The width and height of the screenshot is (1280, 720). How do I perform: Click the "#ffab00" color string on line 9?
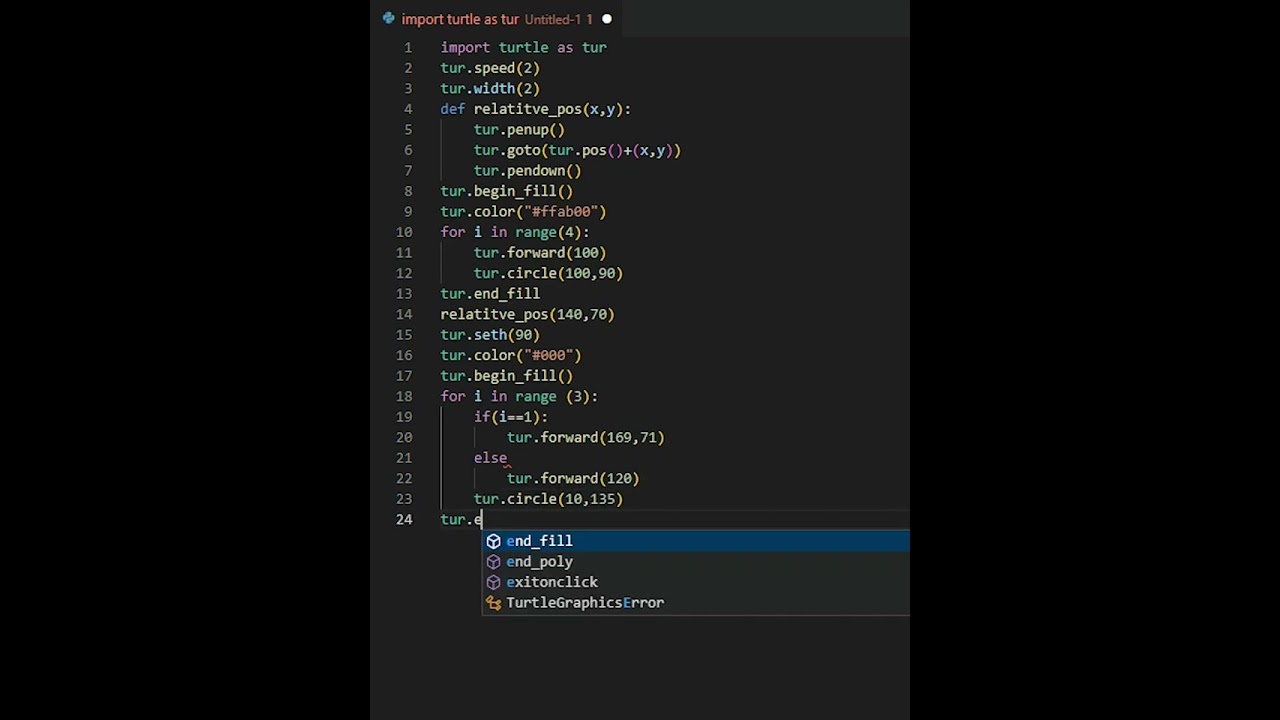564,212
